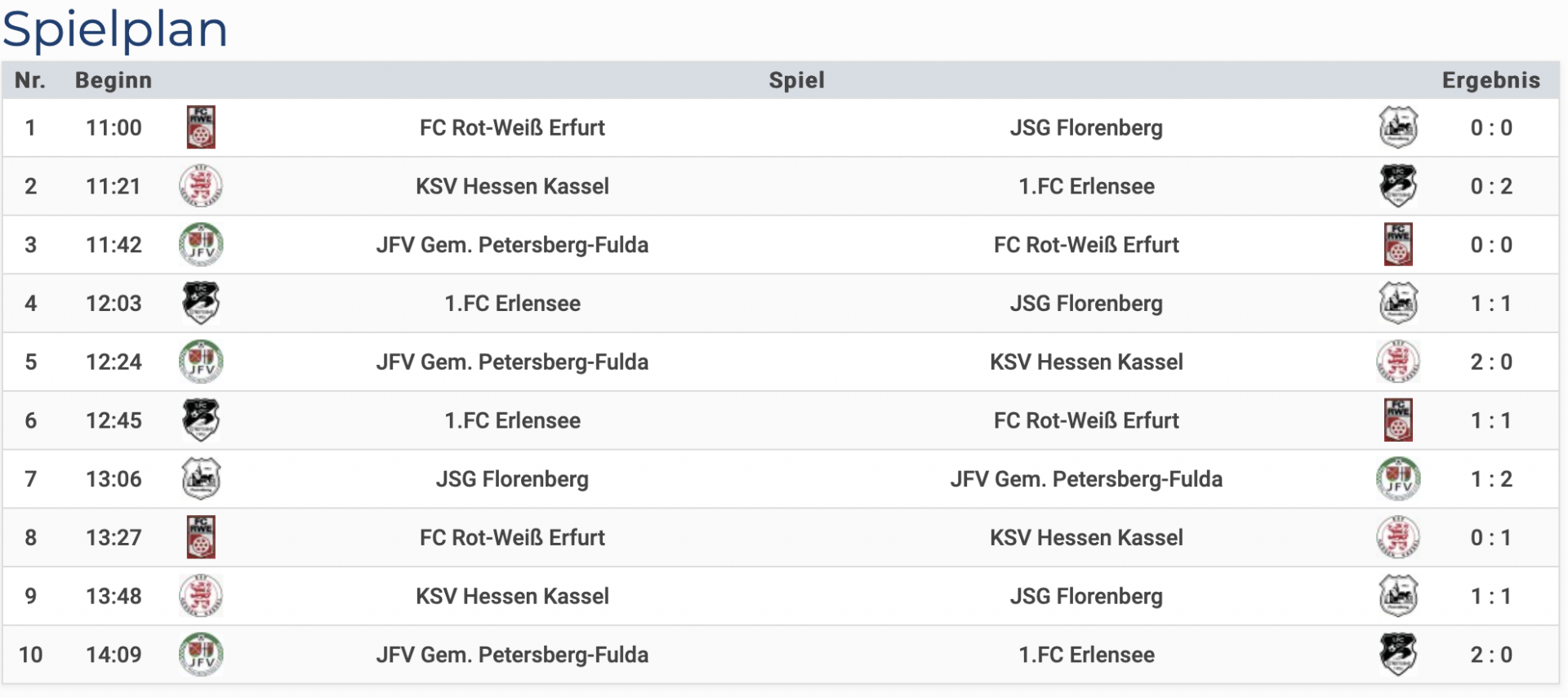
Task: Click JFV Petersberg-Fulda crest beside the 1:2 result
Action: (x=1398, y=479)
